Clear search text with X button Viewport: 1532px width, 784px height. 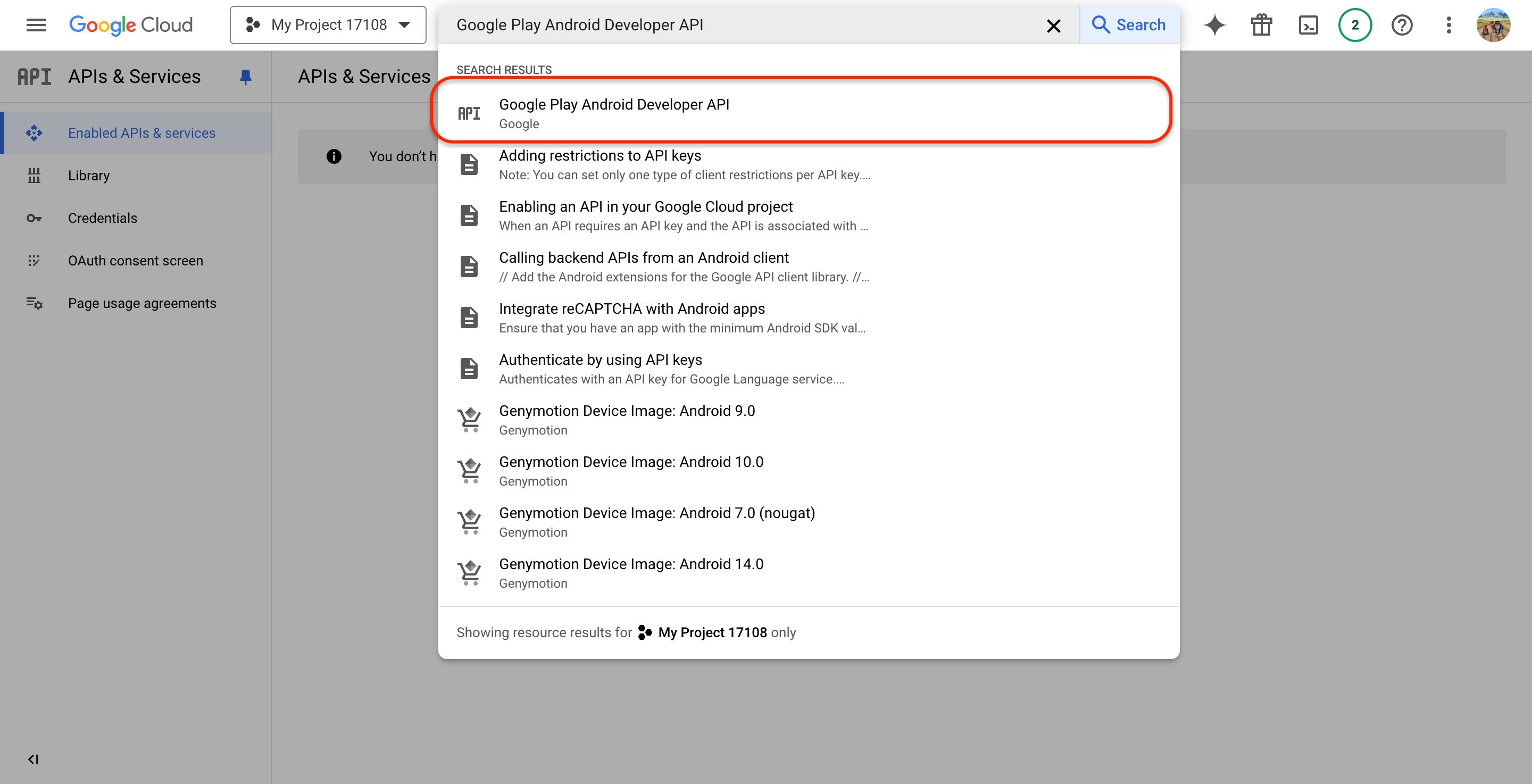coord(1053,26)
